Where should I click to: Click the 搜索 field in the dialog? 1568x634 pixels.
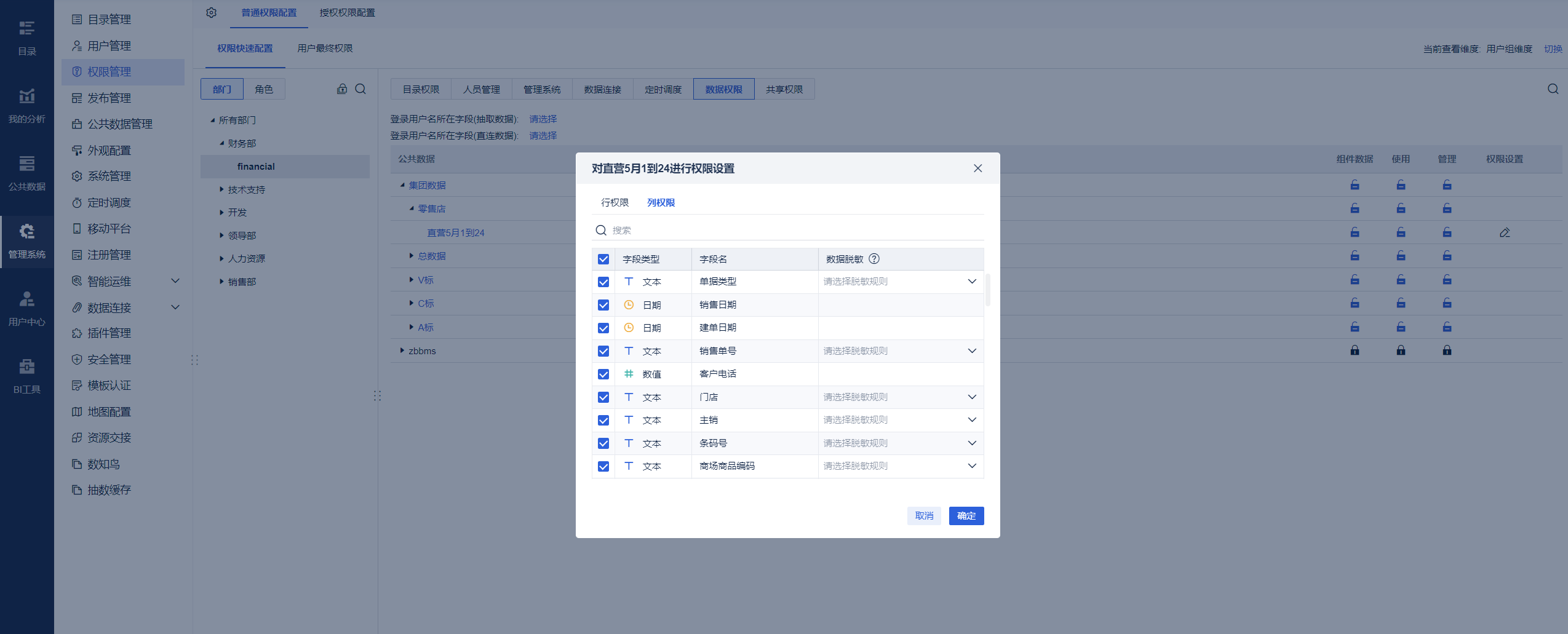[x=787, y=230]
